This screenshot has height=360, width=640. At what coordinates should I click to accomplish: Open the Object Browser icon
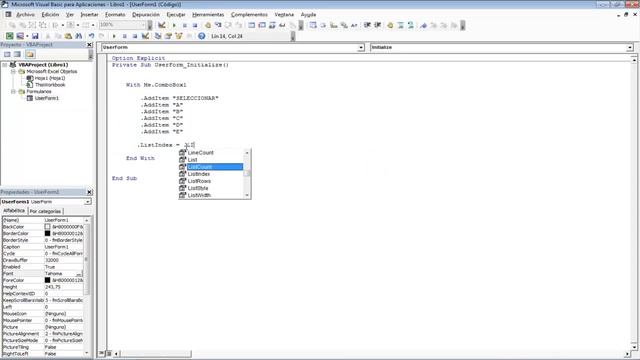(178, 36)
